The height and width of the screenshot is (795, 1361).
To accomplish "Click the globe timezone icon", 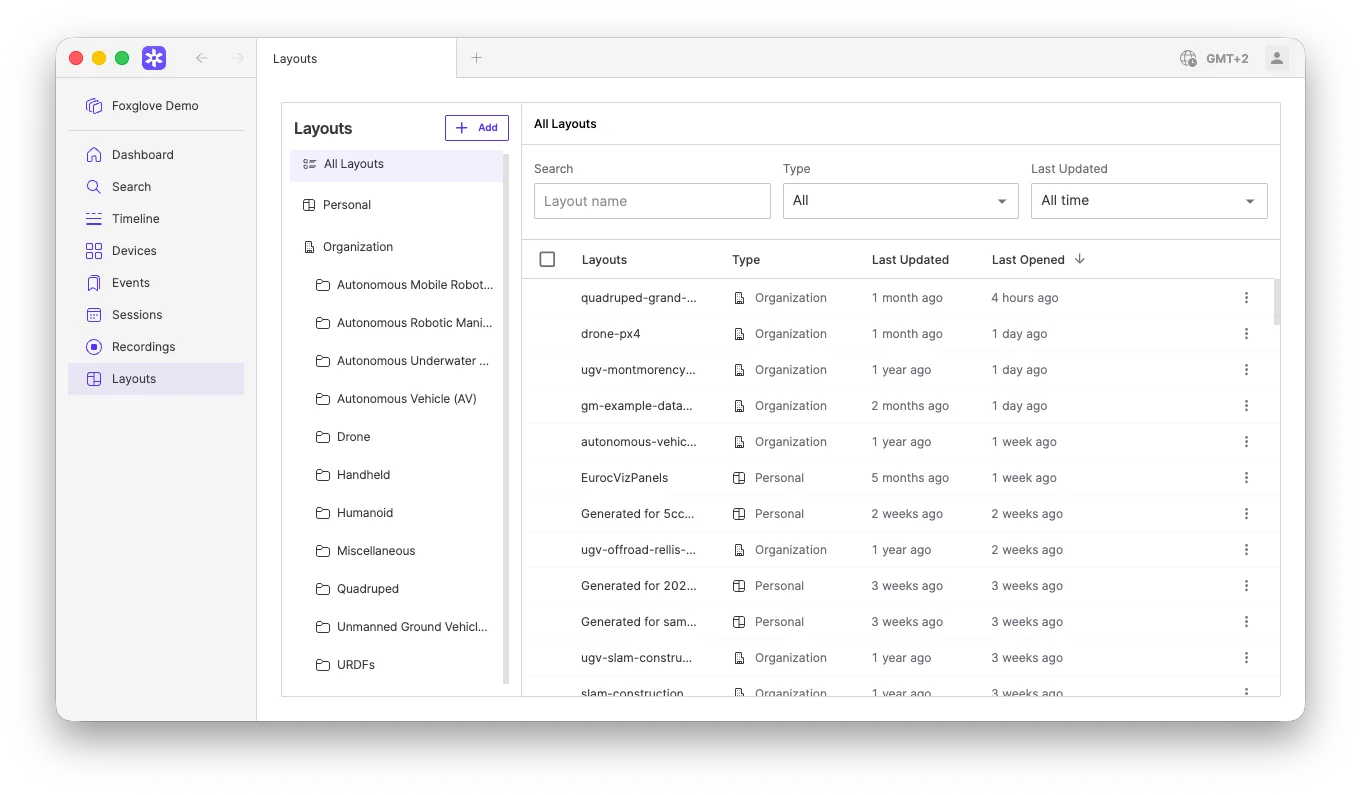I will point(1188,59).
